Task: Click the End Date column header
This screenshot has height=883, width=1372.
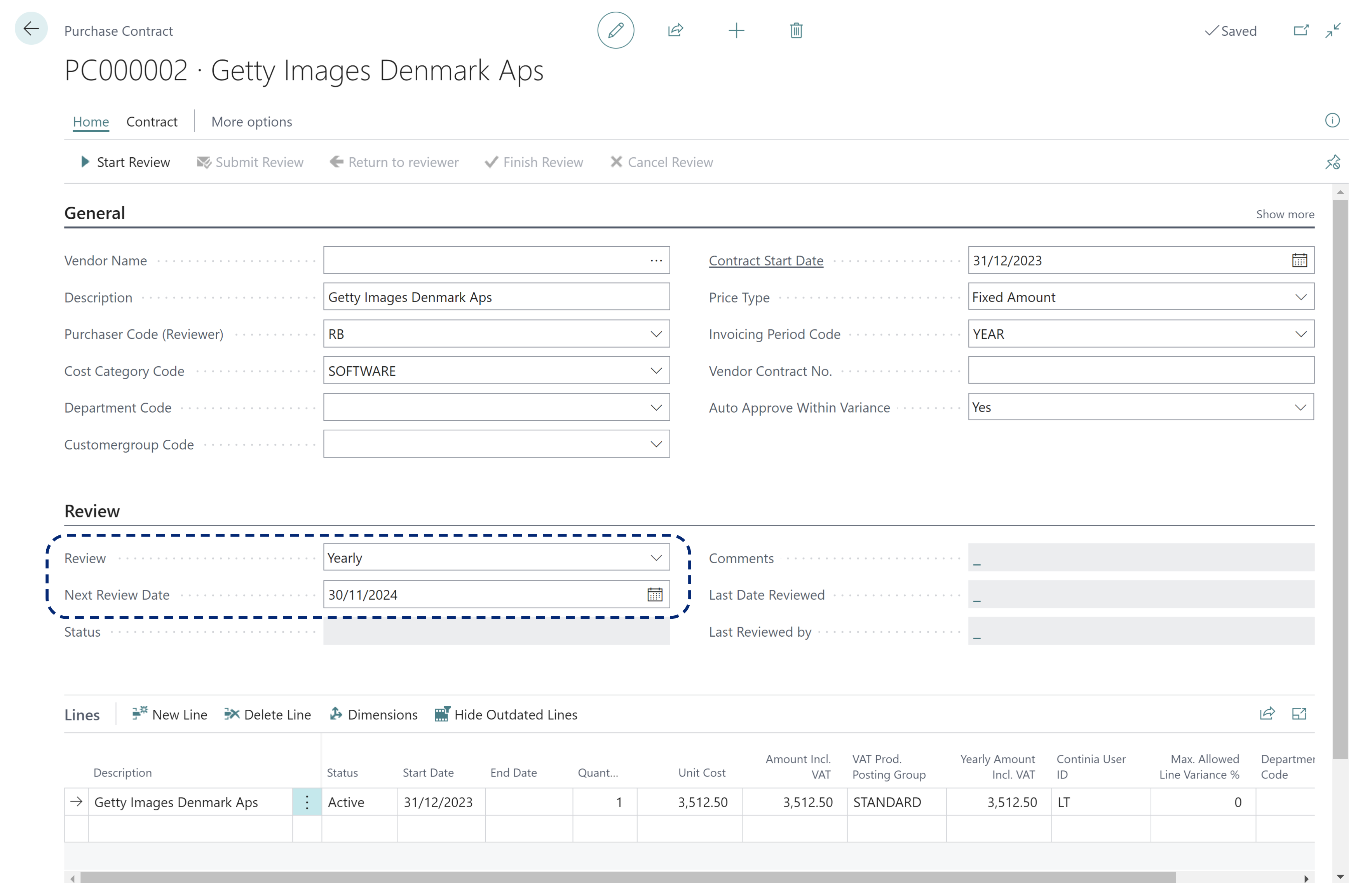Action: point(513,773)
